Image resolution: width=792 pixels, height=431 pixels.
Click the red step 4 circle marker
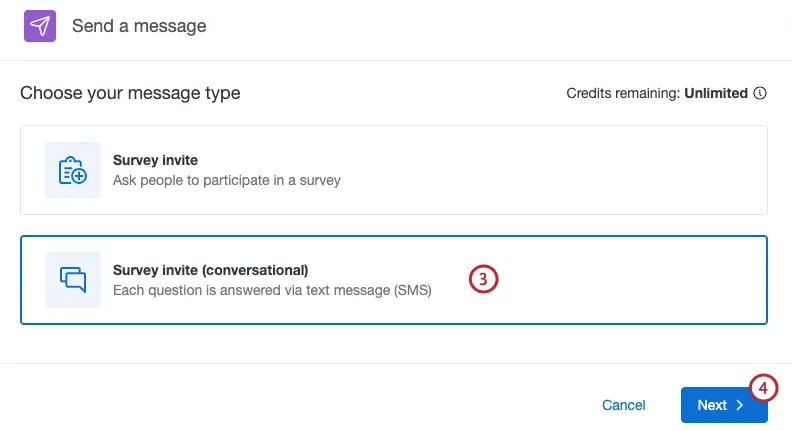763,387
